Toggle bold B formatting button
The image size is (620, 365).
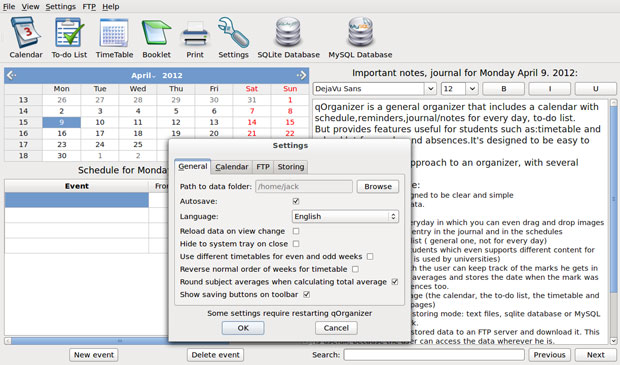[504, 89]
